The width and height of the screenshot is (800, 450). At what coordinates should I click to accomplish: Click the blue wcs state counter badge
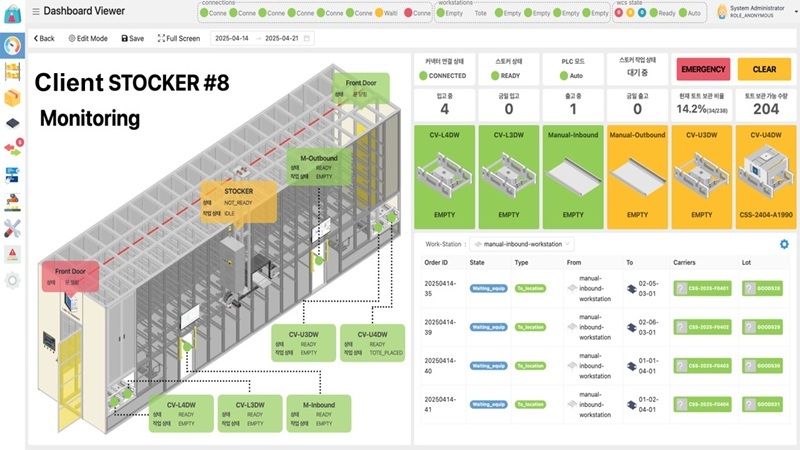[x=642, y=13]
